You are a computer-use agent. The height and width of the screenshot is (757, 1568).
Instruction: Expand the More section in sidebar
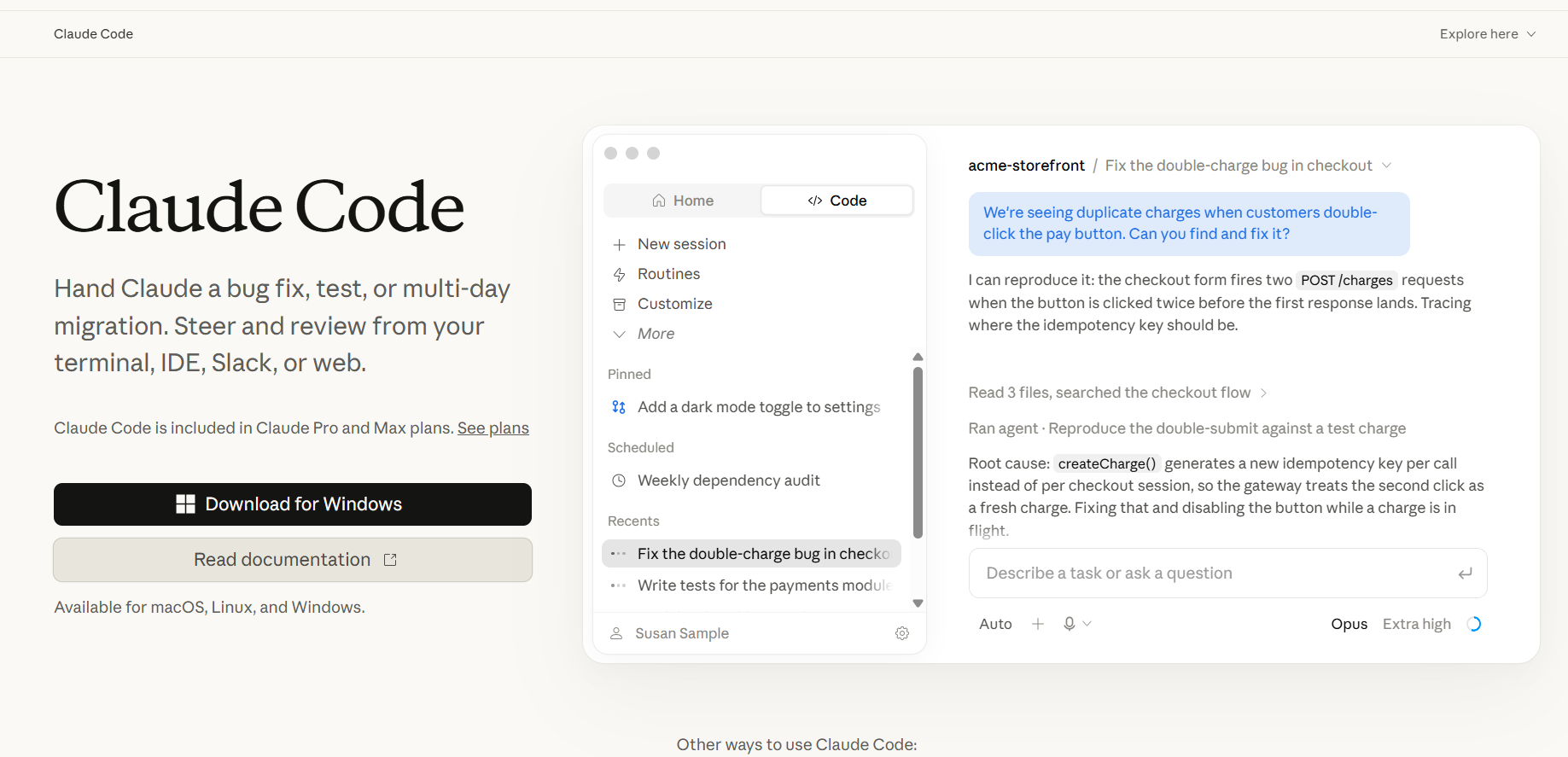[x=656, y=334]
